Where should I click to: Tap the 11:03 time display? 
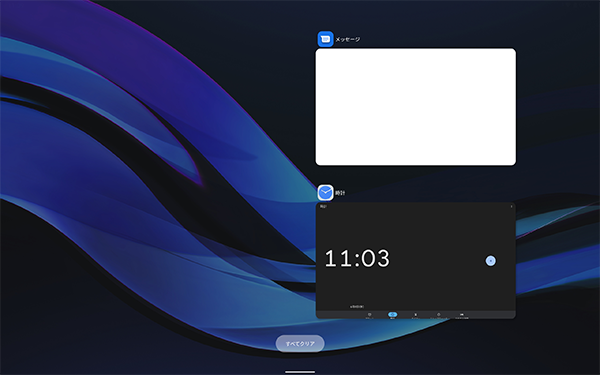357,258
